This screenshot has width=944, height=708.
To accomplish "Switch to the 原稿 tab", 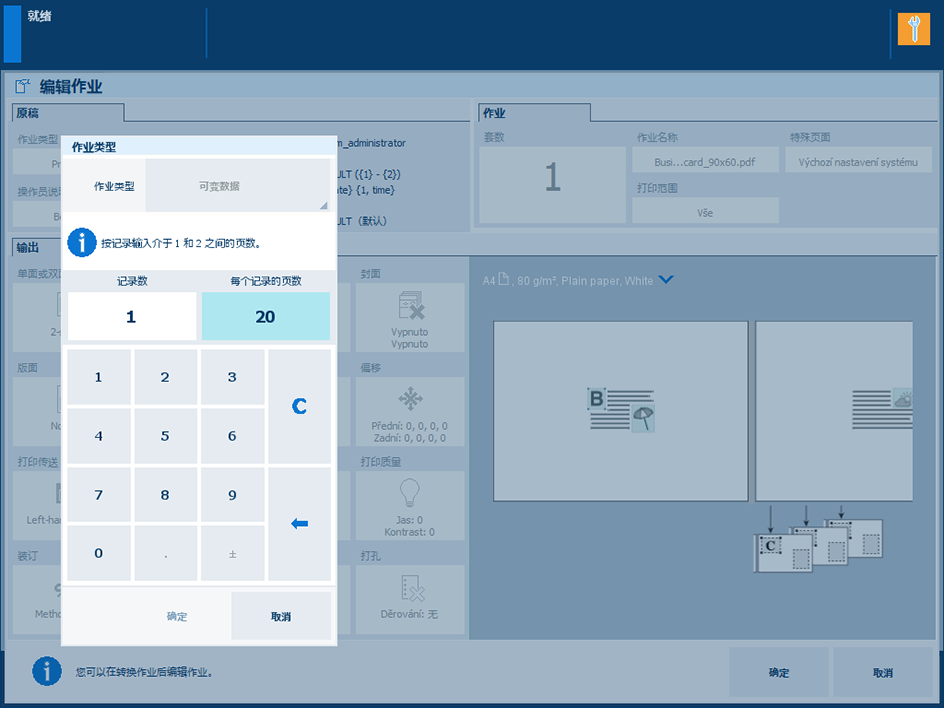I will (68, 113).
